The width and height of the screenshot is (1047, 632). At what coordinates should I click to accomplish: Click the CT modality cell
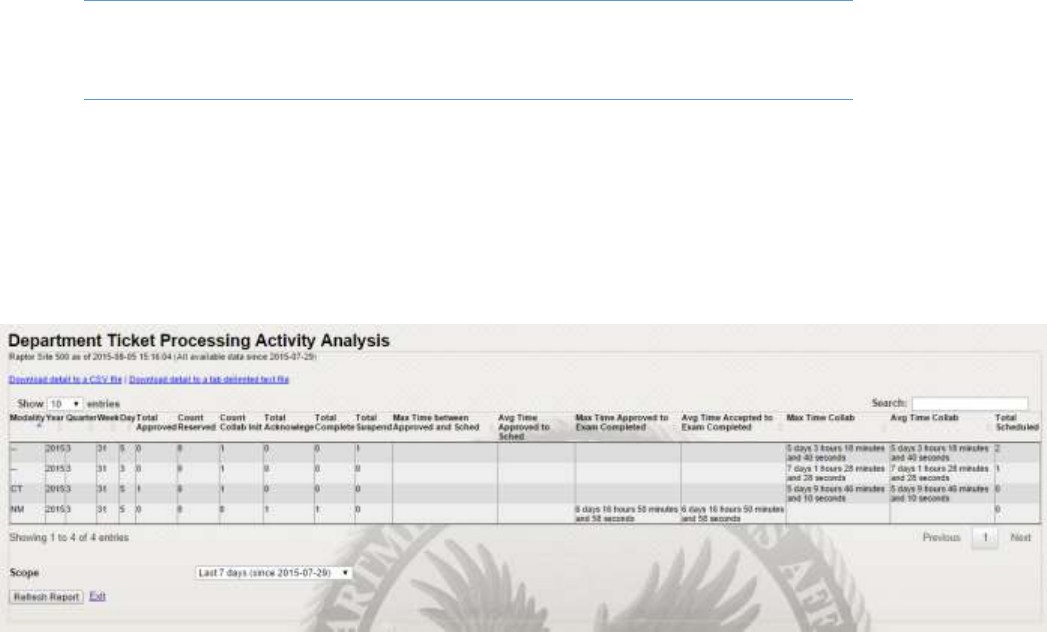[x=17, y=490]
